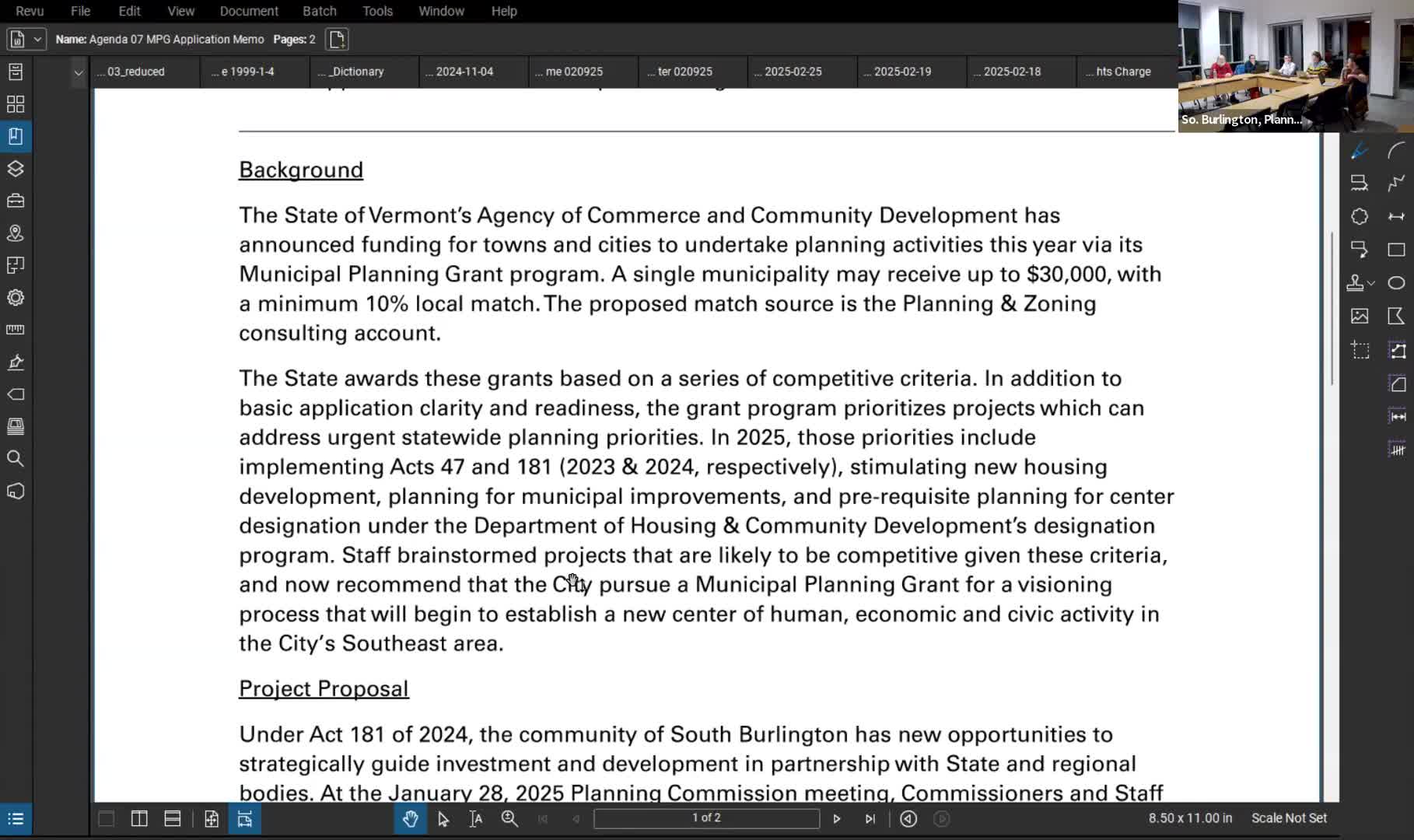Expand the Stamp tool dropdown arrow
This screenshot has width=1414, height=840.
coord(1371,283)
